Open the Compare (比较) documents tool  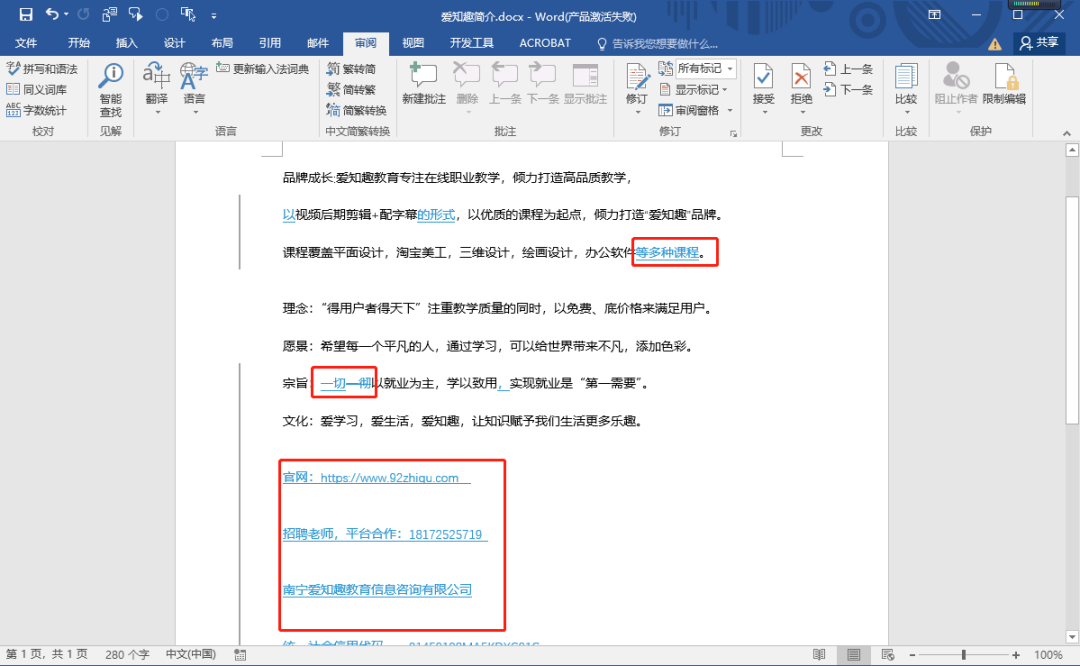(906, 88)
